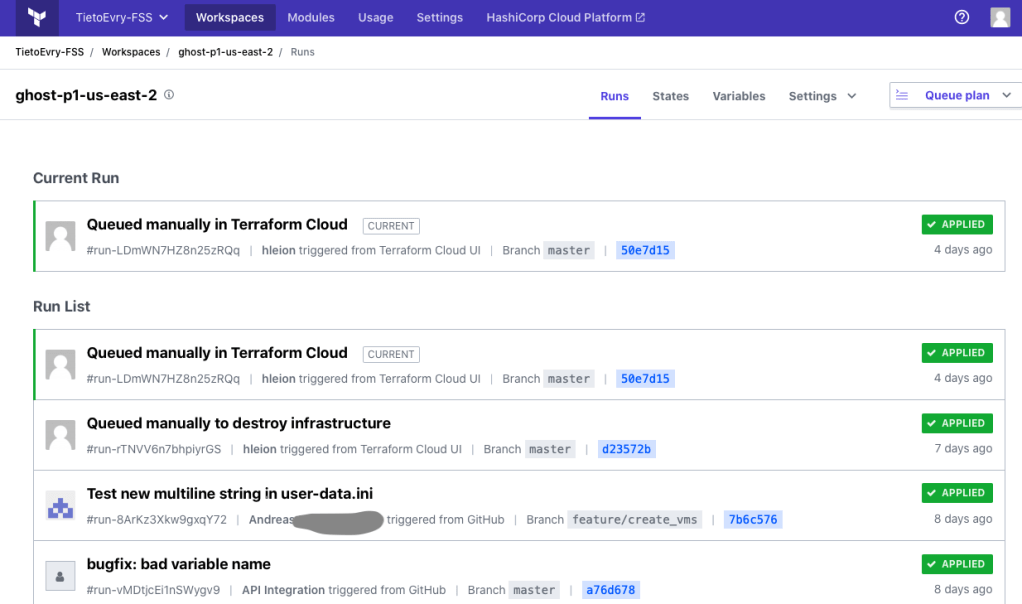Open commit 7b6c576 link
Screen dimensions: 1022x604
pos(752,520)
